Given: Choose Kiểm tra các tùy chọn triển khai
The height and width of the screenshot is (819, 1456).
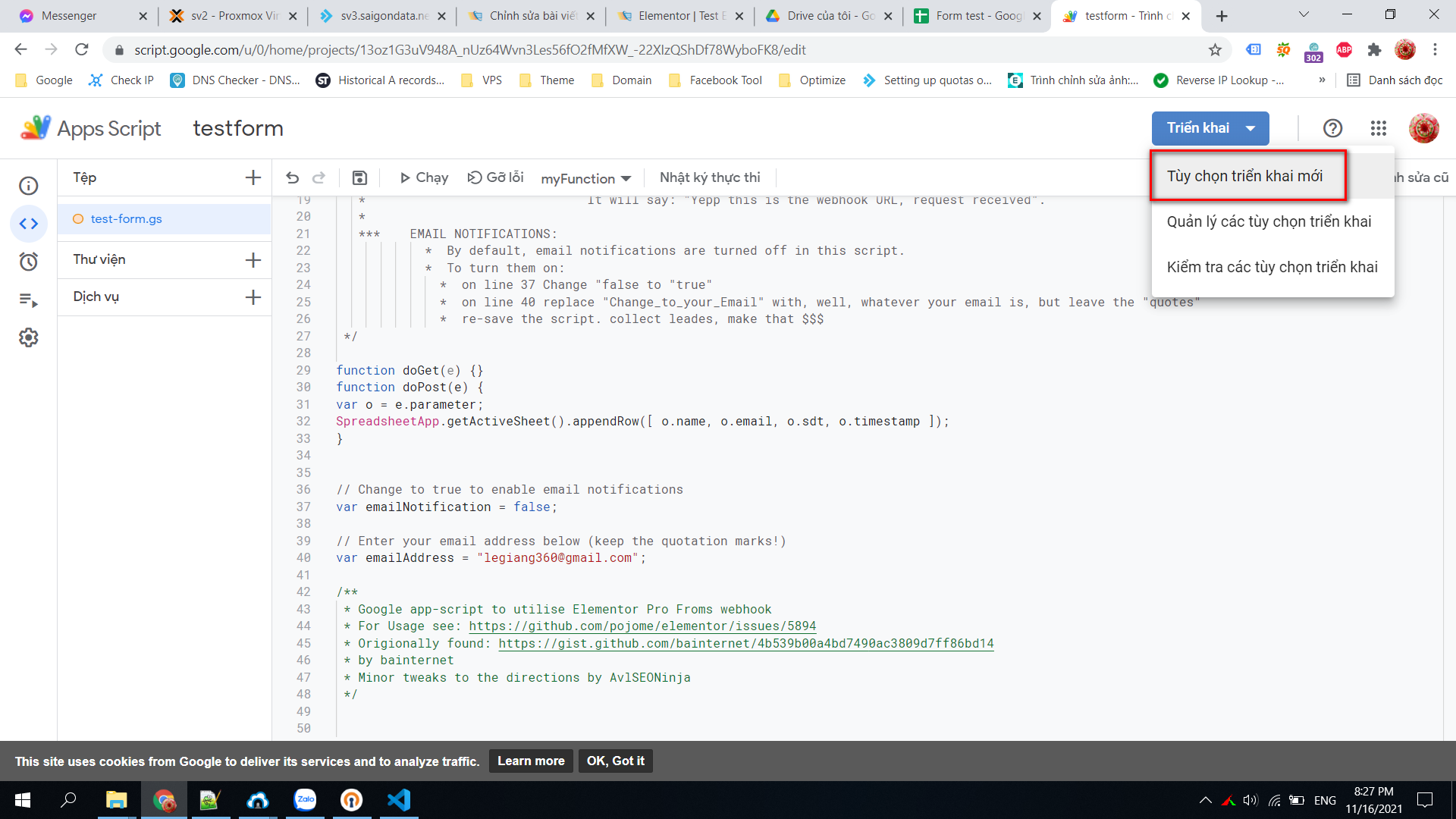Looking at the screenshot, I should click(x=1272, y=267).
